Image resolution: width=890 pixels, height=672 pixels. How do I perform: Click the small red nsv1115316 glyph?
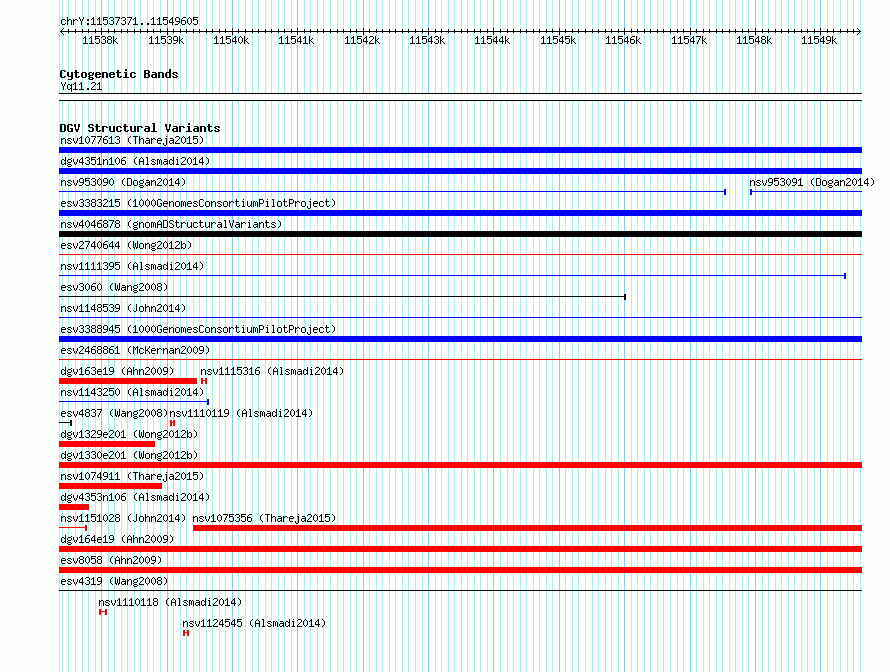(x=204, y=381)
